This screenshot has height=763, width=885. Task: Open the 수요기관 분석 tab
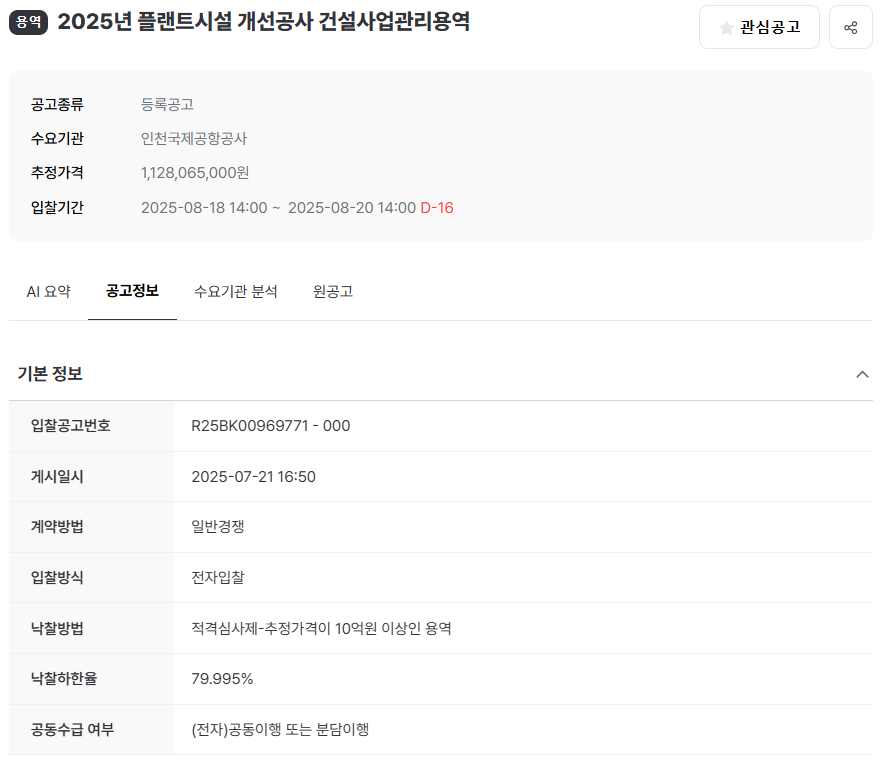235,292
